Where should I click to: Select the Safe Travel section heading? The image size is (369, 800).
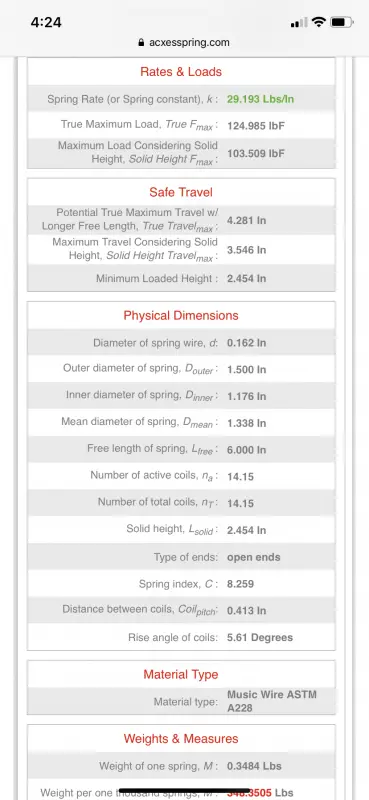(181, 192)
